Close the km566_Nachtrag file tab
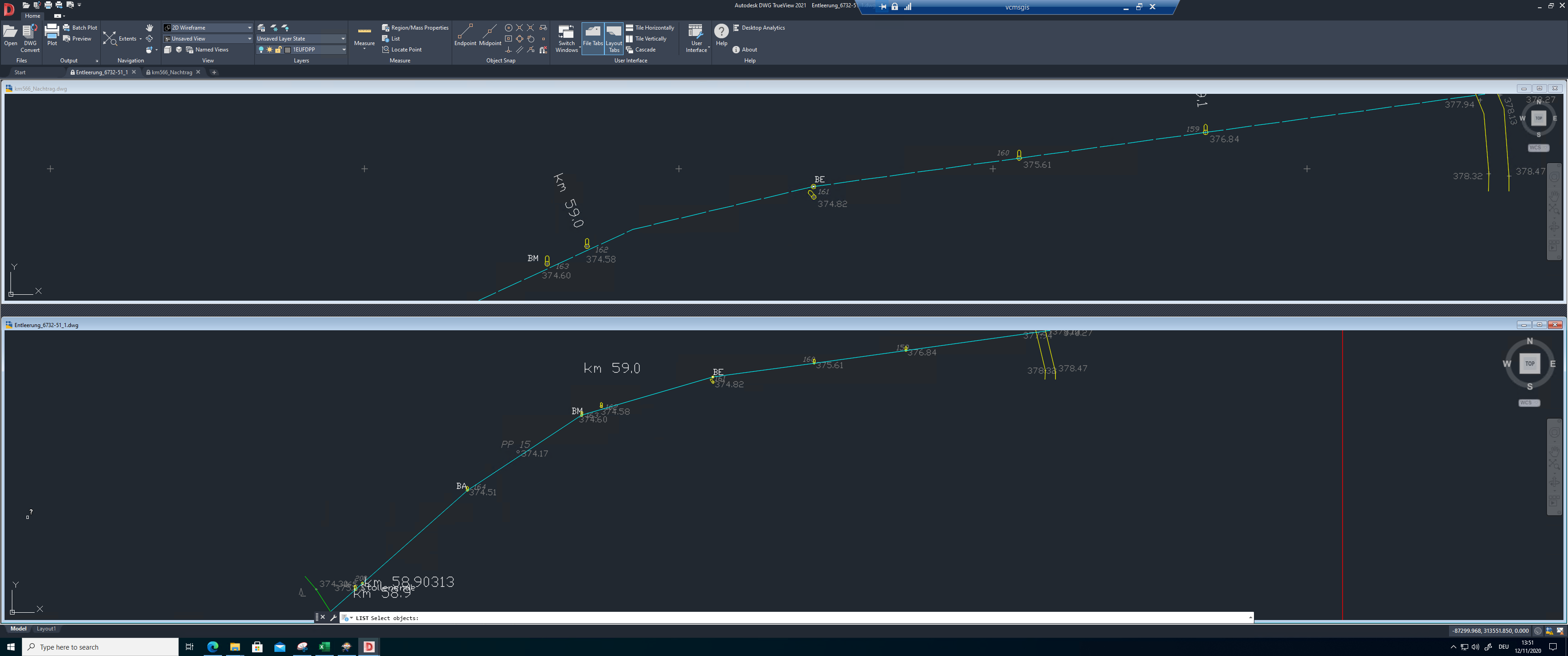 tap(198, 72)
